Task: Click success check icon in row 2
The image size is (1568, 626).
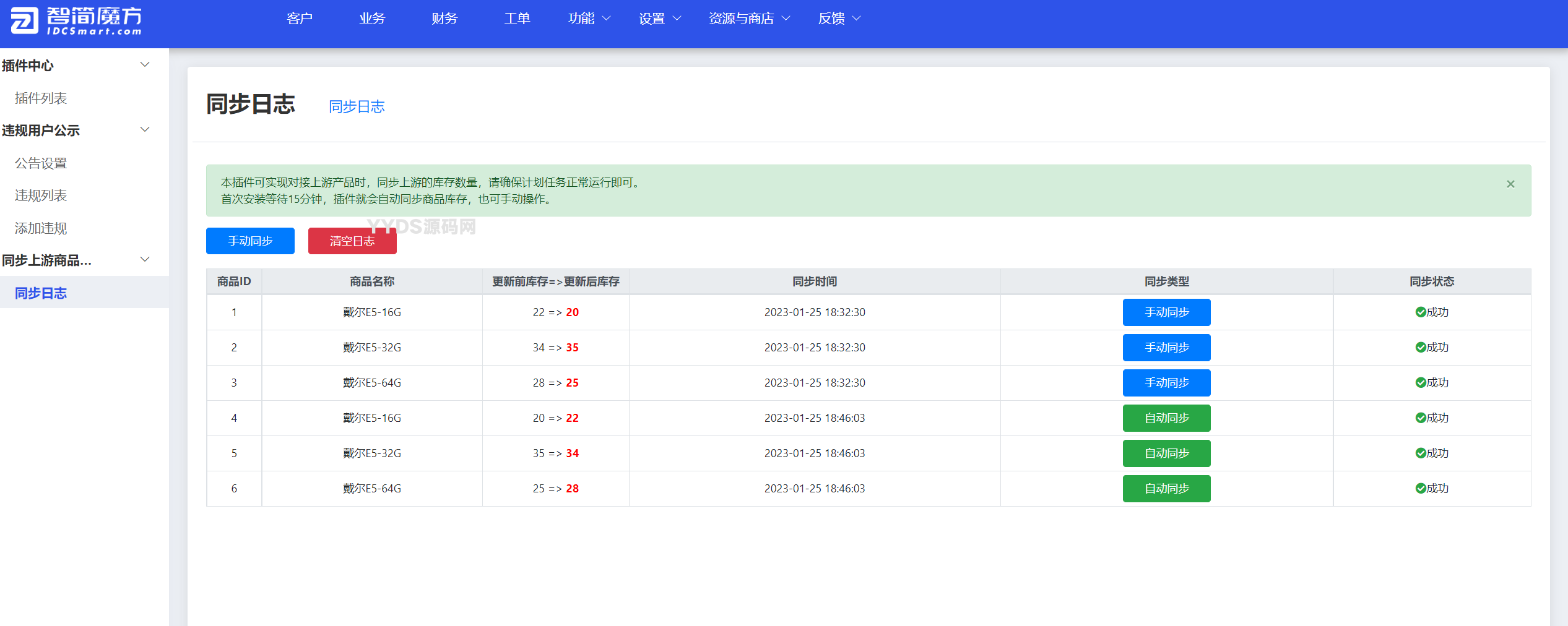Action: tap(1421, 348)
